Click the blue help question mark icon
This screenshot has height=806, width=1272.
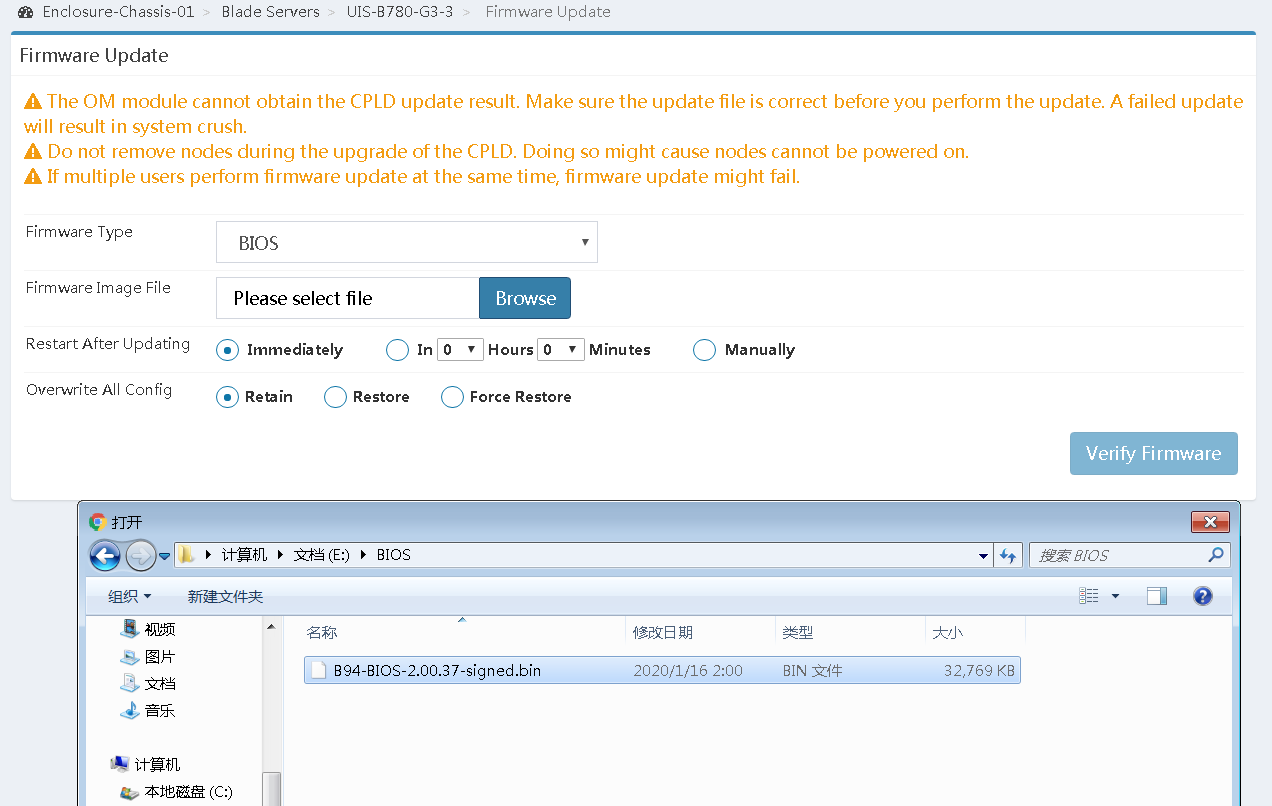click(x=1203, y=596)
